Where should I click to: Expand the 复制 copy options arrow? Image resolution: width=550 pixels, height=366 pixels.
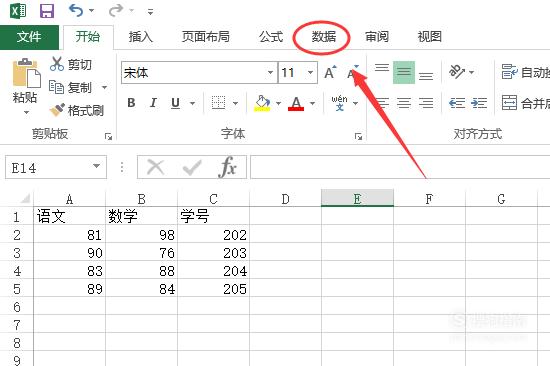click(x=104, y=87)
